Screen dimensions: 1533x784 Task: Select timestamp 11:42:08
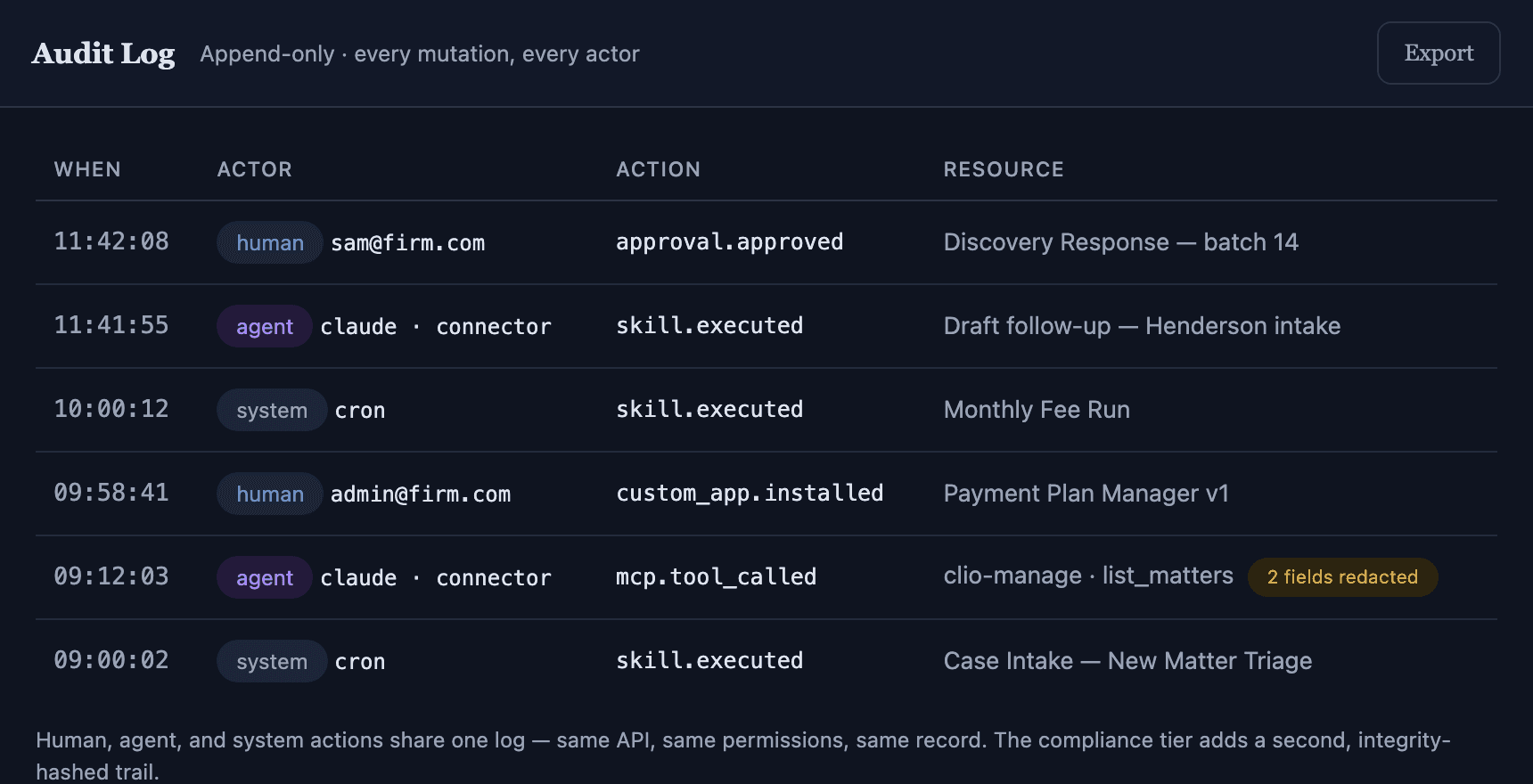[111, 241]
